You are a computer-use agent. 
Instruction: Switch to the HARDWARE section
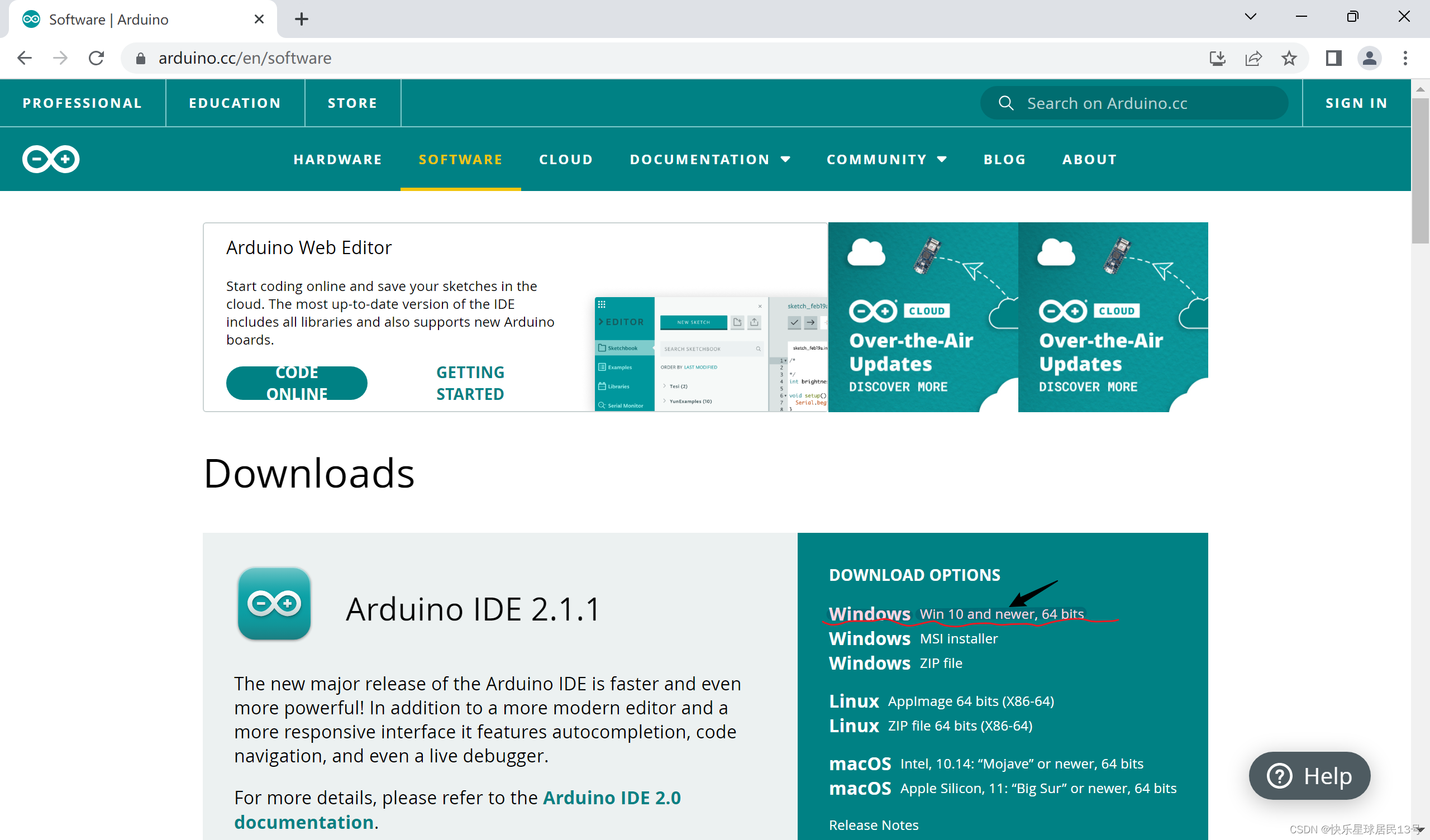(x=337, y=159)
